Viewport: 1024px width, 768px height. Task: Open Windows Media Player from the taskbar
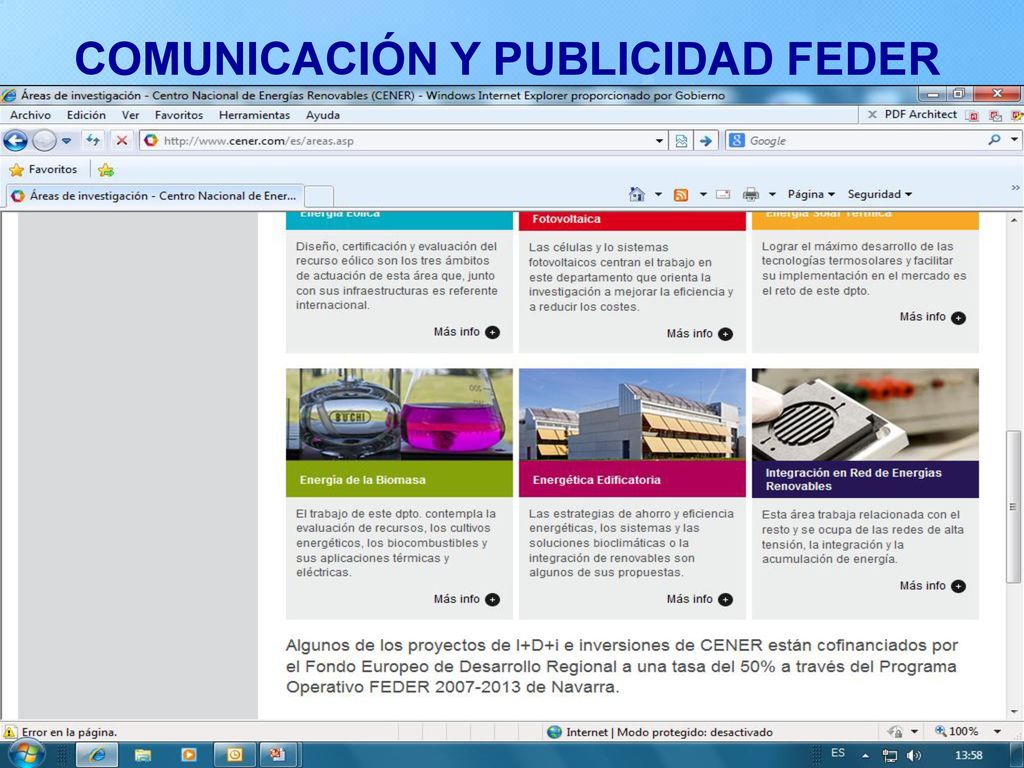pos(189,755)
